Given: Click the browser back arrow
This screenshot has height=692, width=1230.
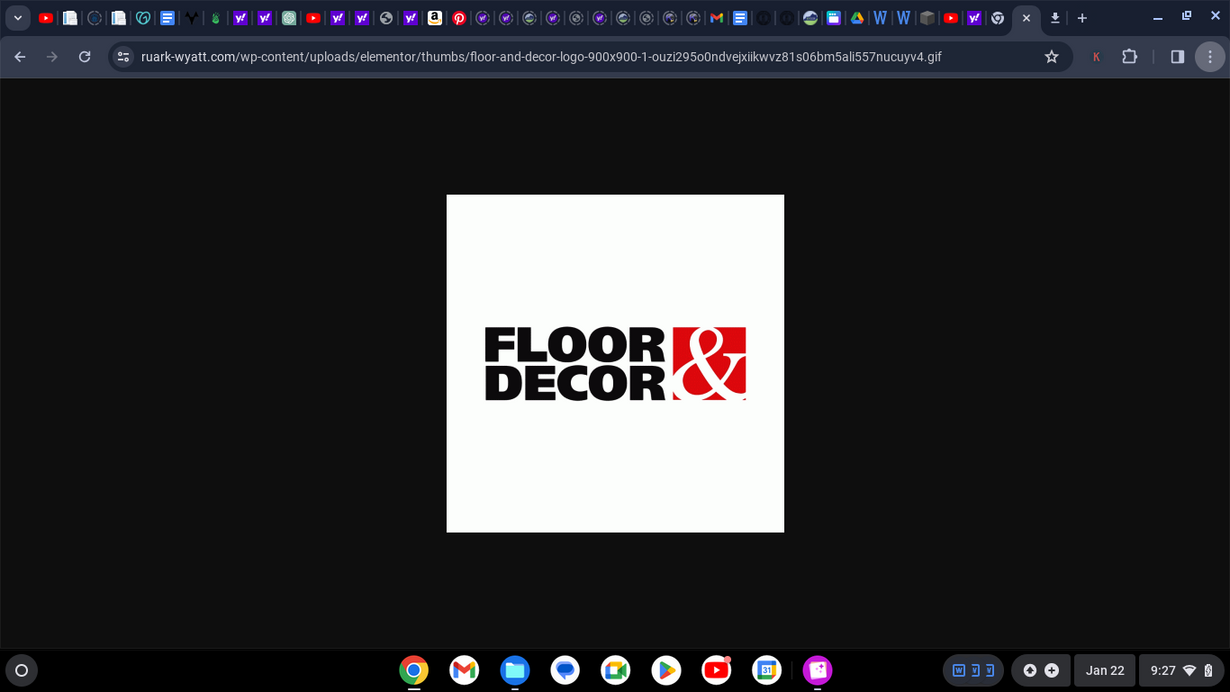Looking at the screenshot, I should click(20, 57).
